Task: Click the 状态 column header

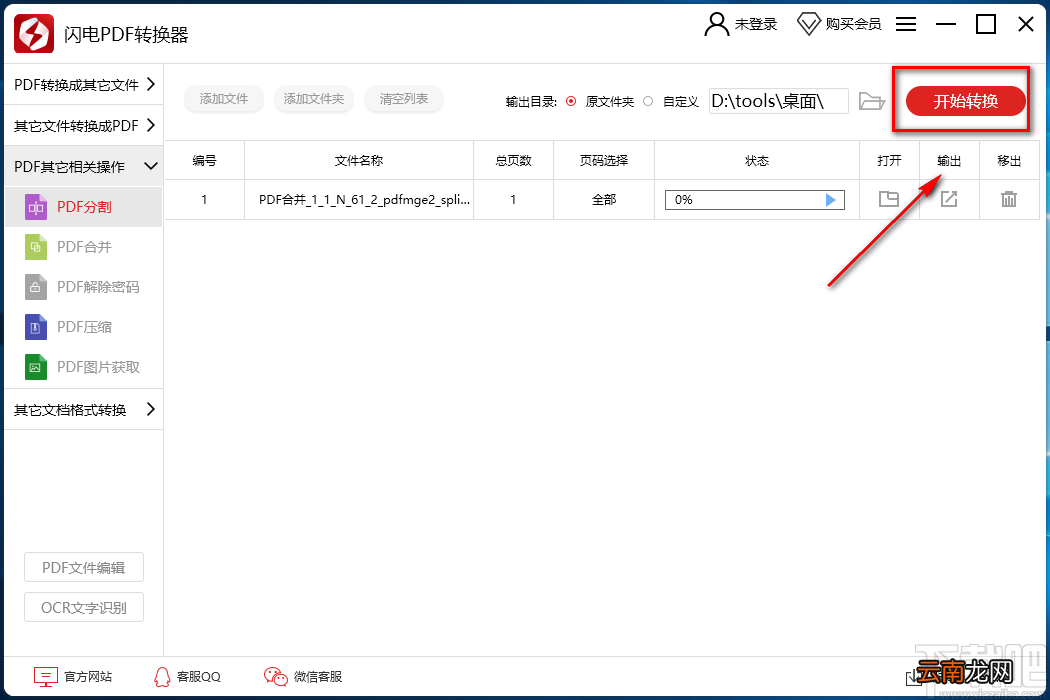Action: [x=757, y=161]
